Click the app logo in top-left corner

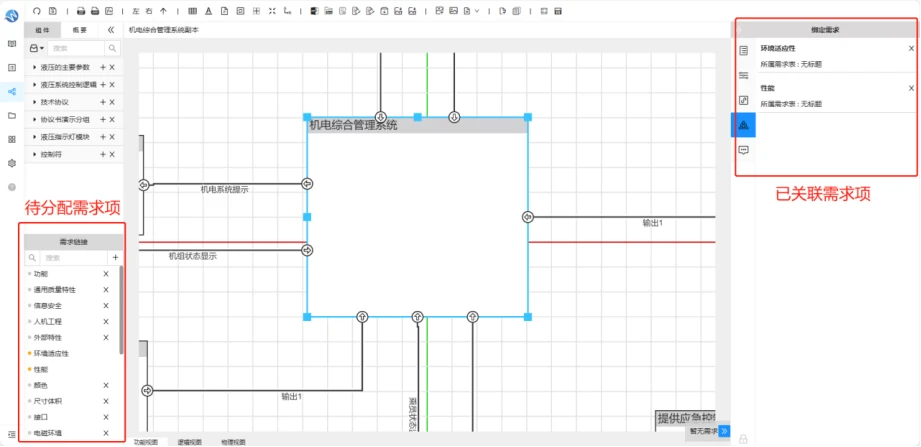click(12, 16)
